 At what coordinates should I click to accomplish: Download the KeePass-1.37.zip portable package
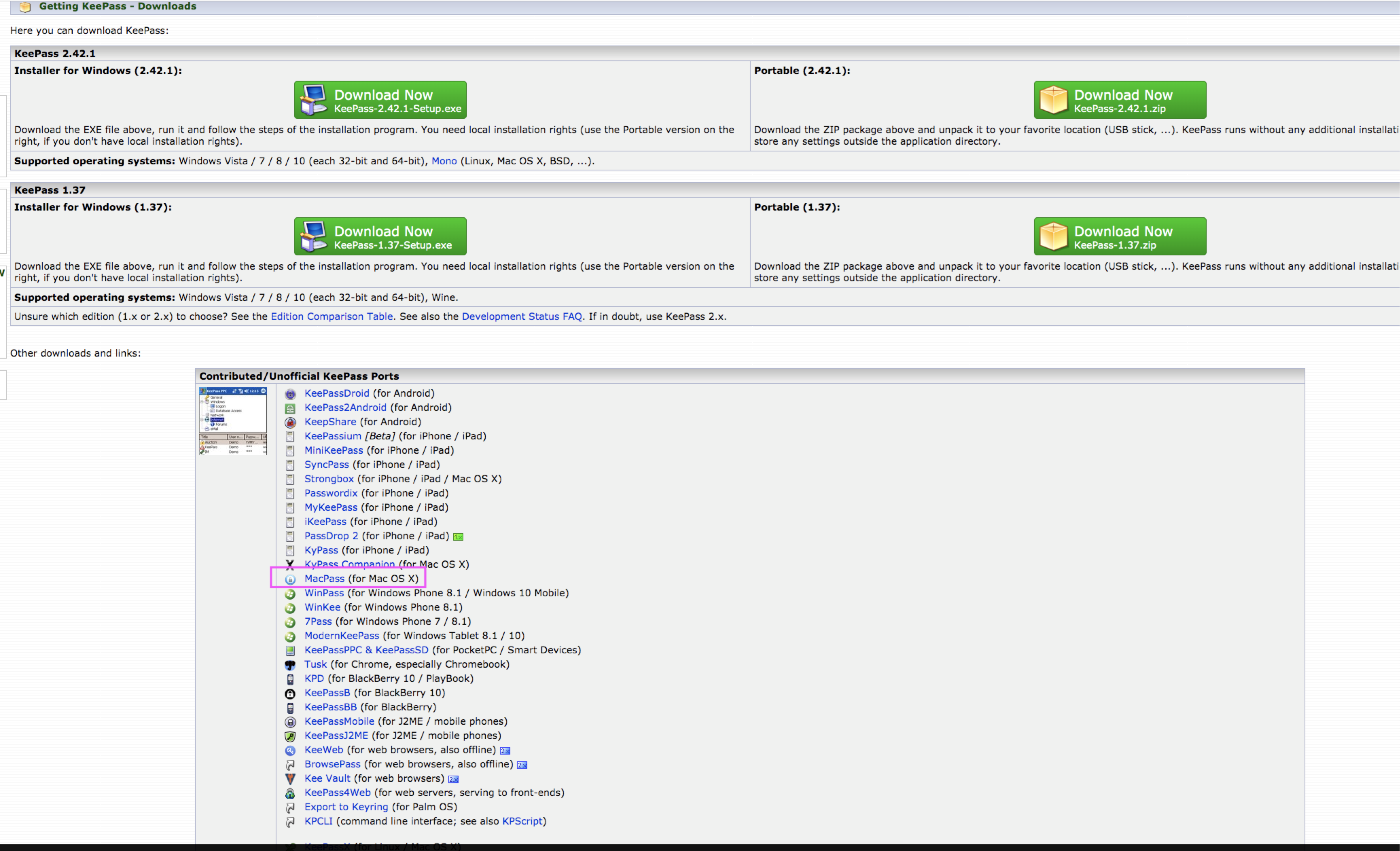click(1119, 236)
